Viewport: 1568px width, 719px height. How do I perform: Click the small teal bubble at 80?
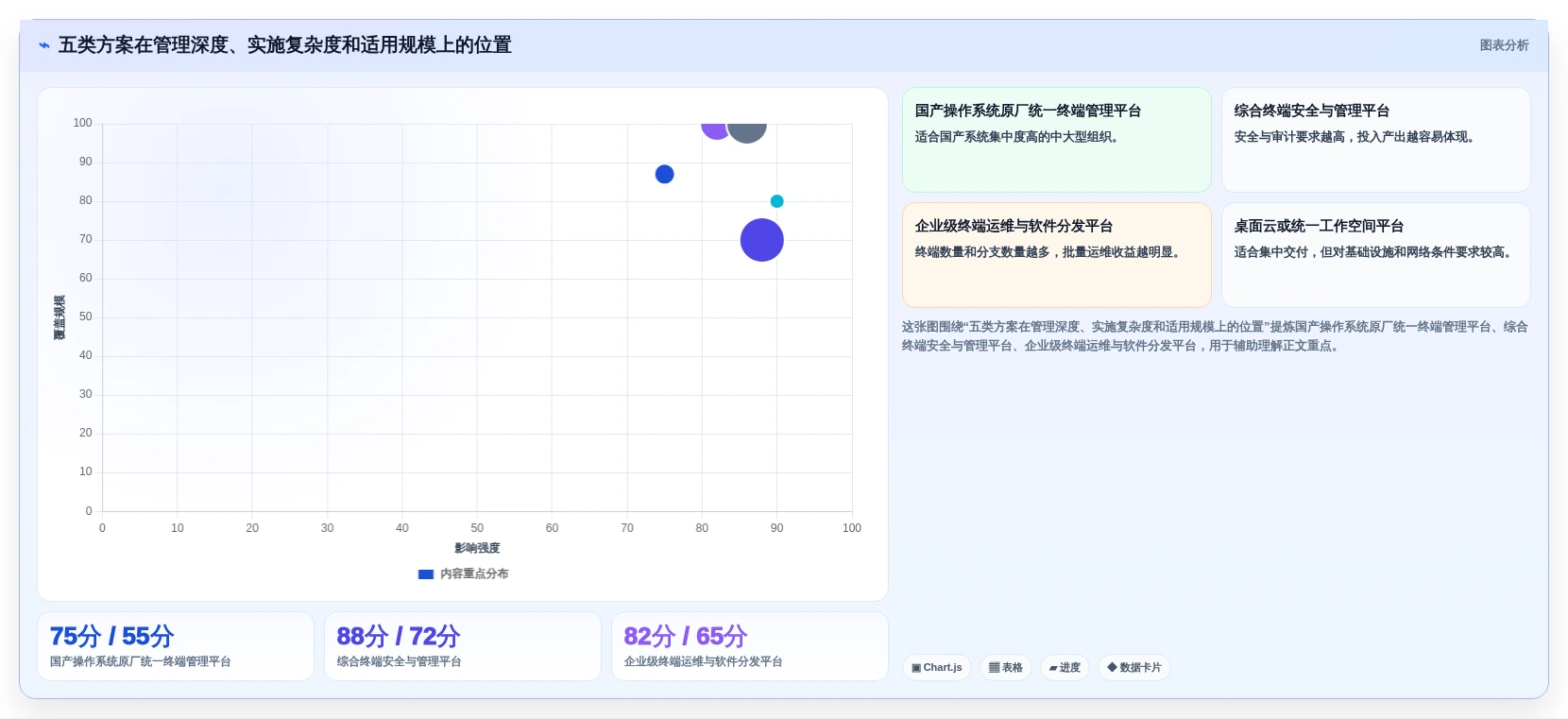pos(776,201)
